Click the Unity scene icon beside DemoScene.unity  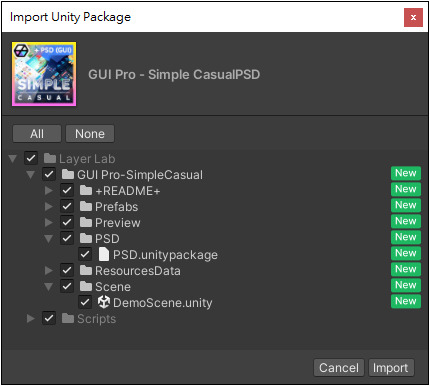(104, 302)
